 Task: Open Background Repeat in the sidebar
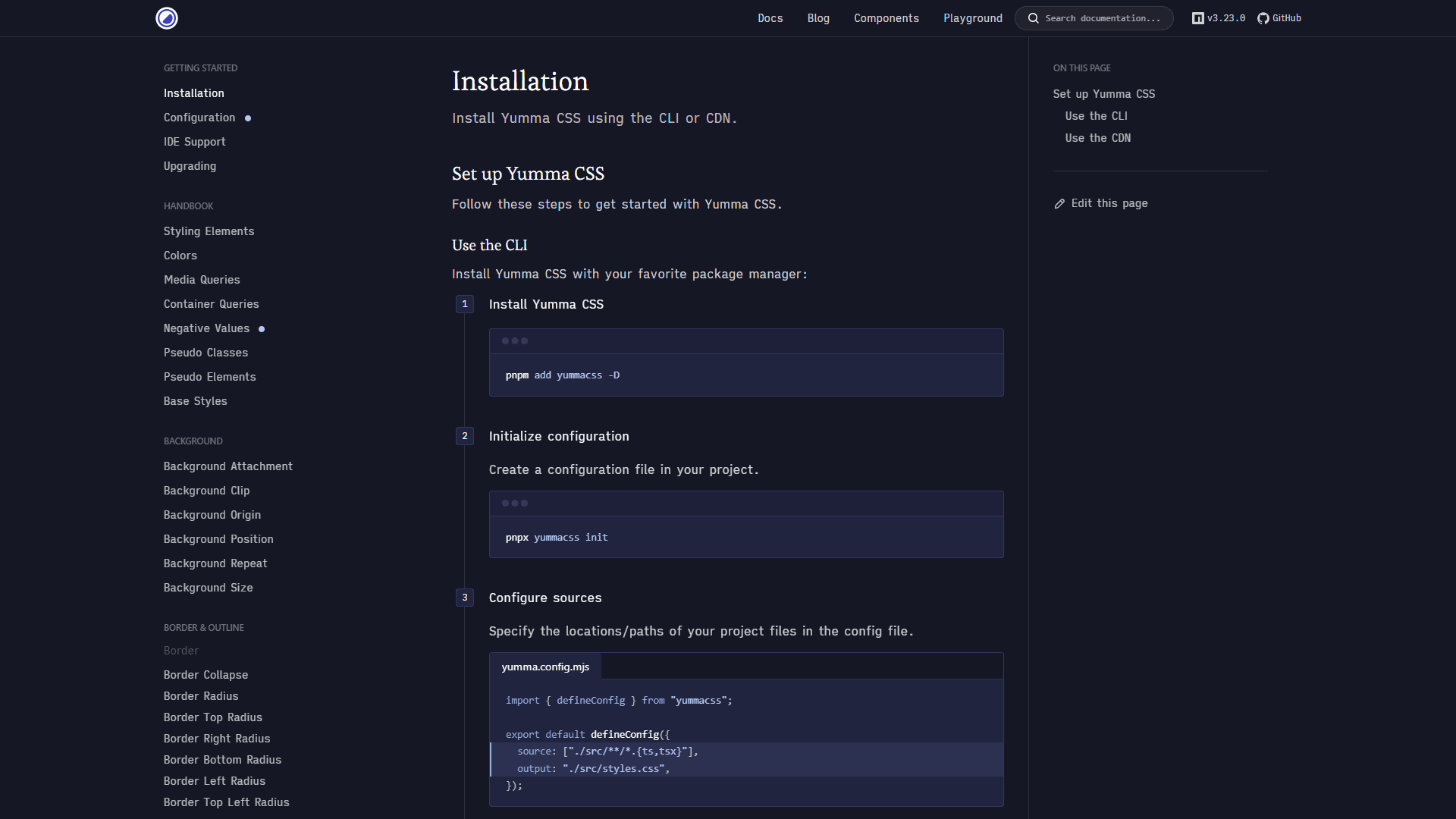coord(215,563)
